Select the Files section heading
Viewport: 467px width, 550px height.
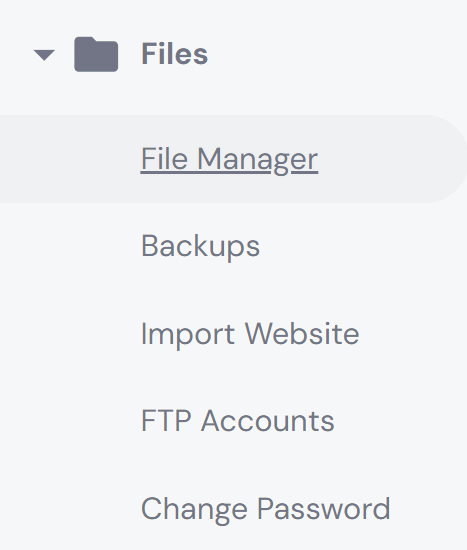click(174, 54)
